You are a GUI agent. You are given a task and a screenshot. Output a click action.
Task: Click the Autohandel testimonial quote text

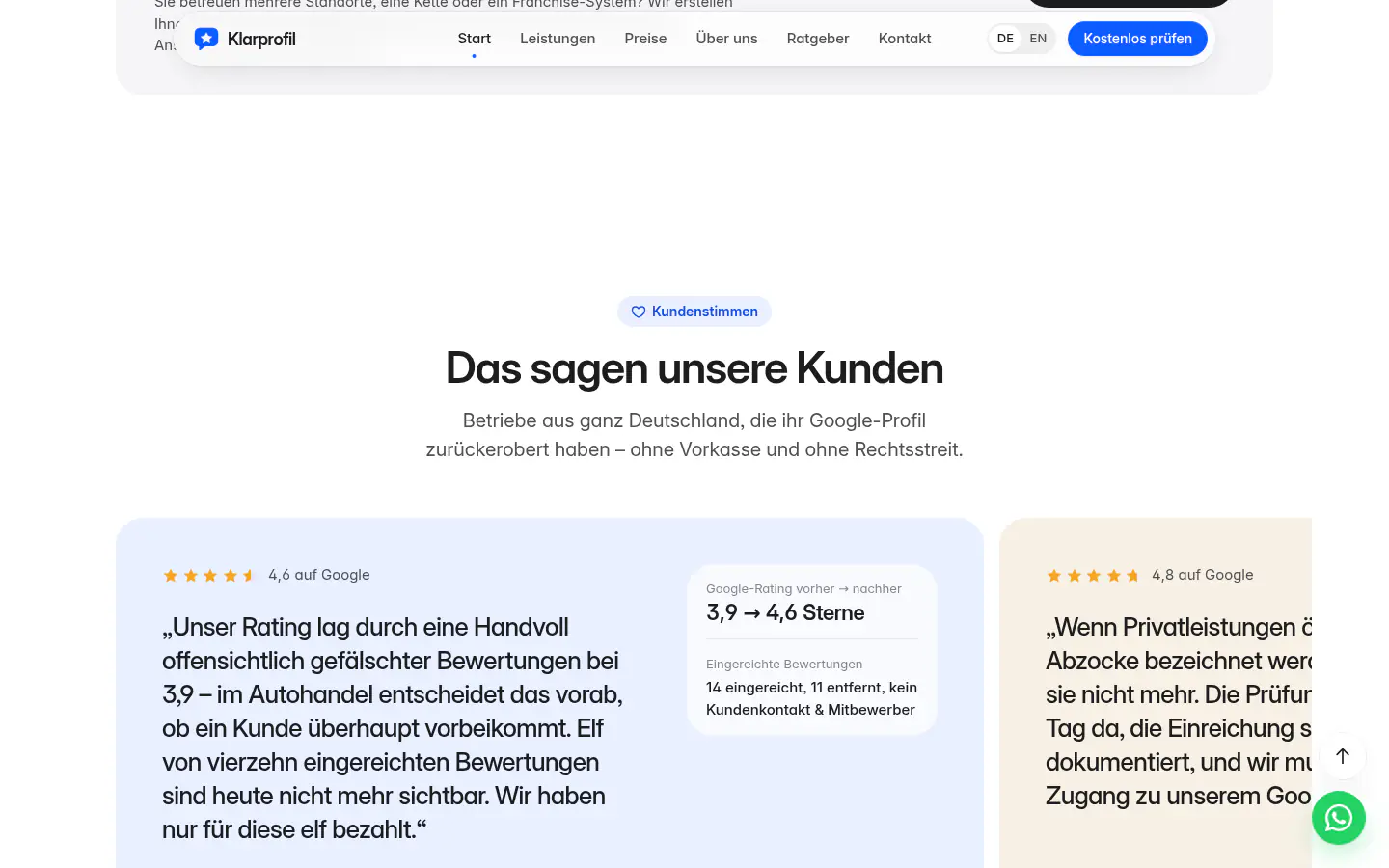point(393,728)
